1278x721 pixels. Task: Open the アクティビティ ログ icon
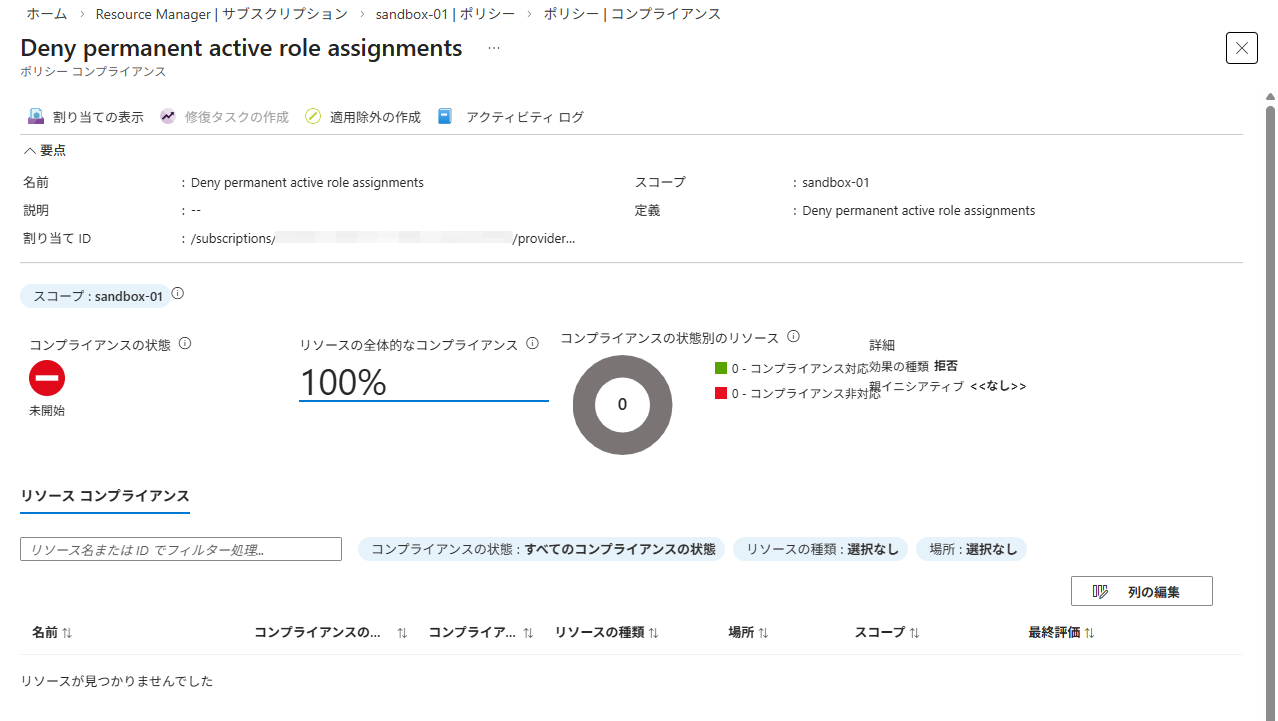[444, 116]
